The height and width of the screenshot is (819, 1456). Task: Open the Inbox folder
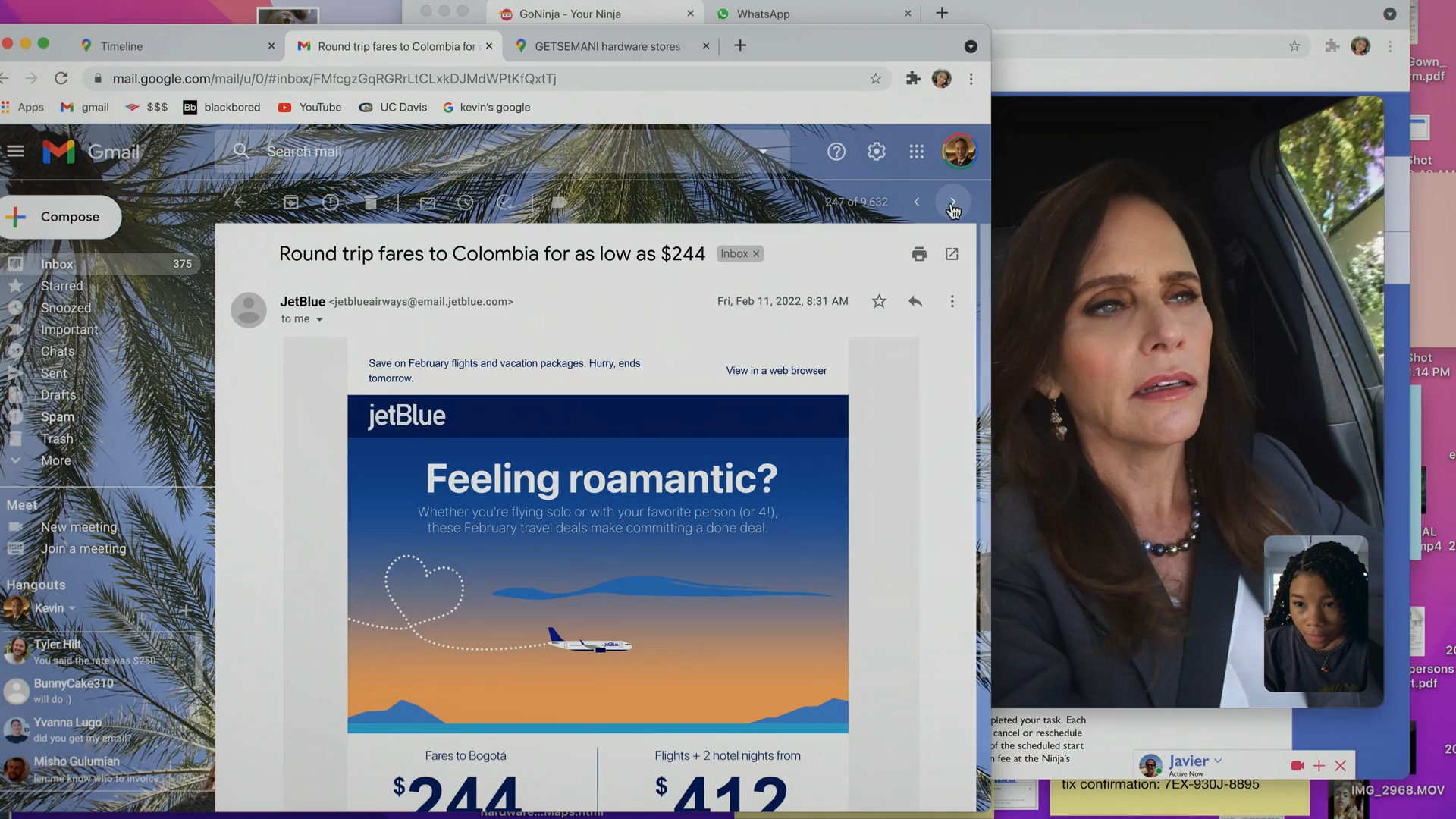pyautogui.click(x=100, y=264)
